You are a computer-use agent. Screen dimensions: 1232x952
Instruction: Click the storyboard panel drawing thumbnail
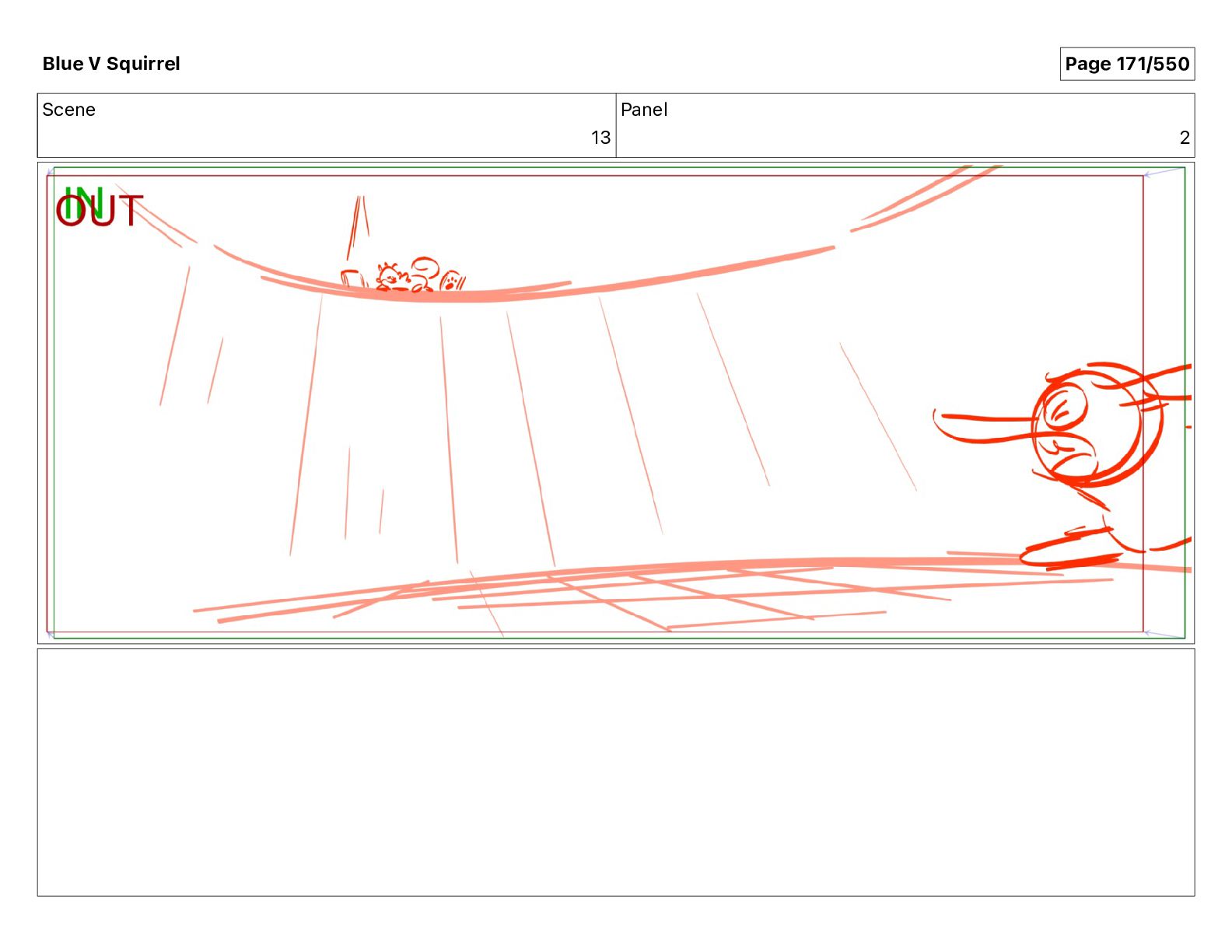pos(616,403)
